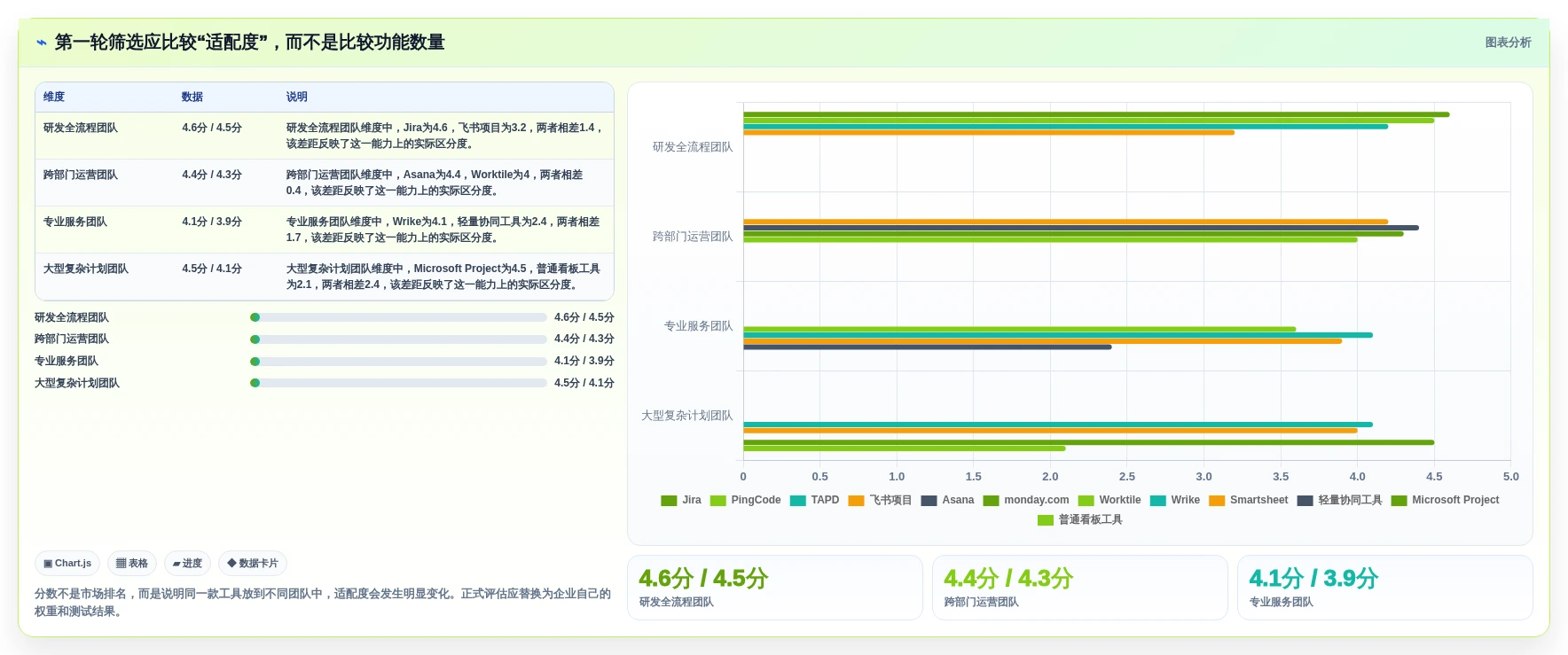Toggle Jira legend swatch

pos(669,500)
